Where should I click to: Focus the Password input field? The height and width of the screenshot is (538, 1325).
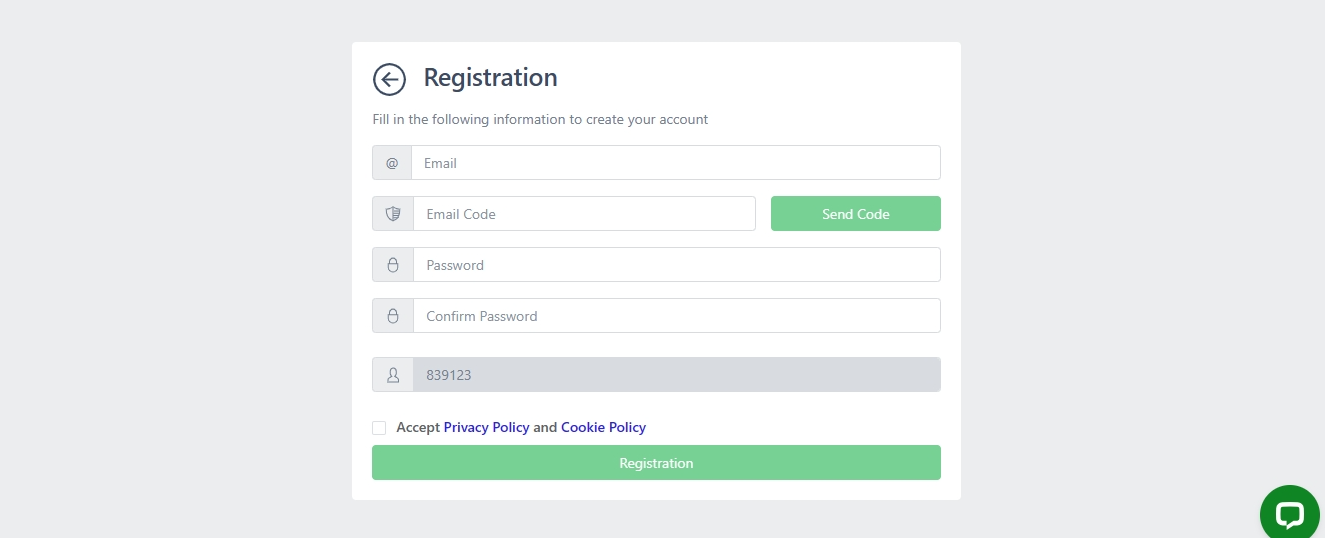(676, 265)
